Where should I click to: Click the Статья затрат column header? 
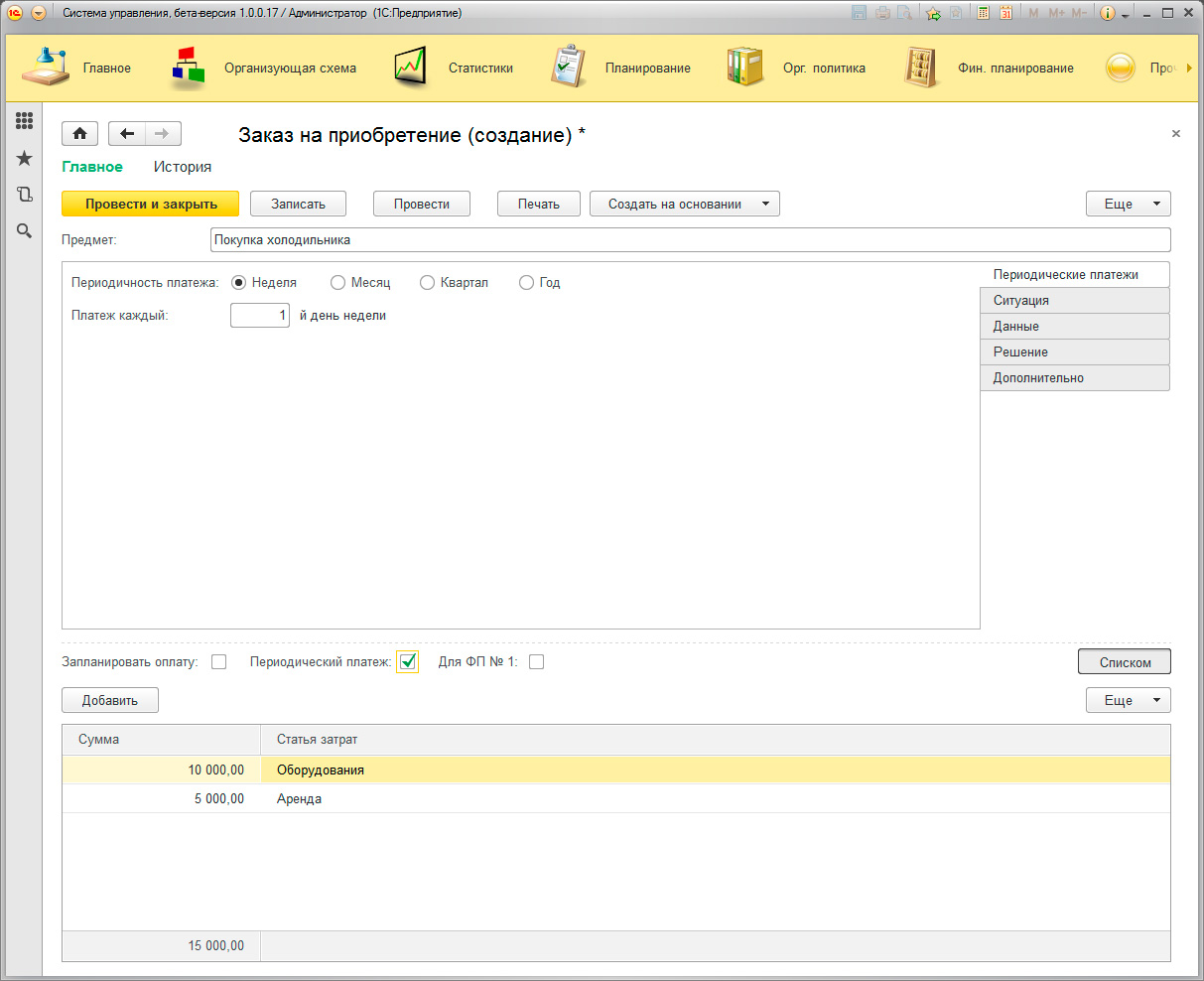(x=716, y=740)
